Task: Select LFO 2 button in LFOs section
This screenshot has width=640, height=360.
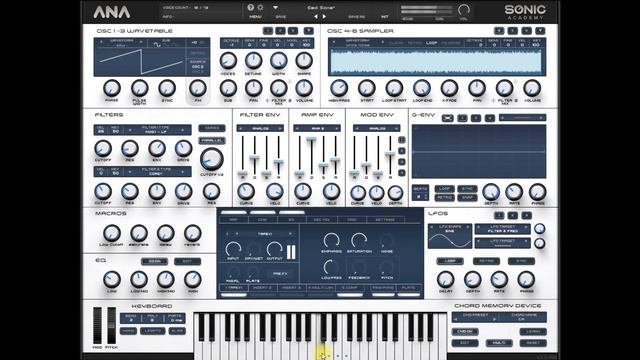Action: [513, 215]
